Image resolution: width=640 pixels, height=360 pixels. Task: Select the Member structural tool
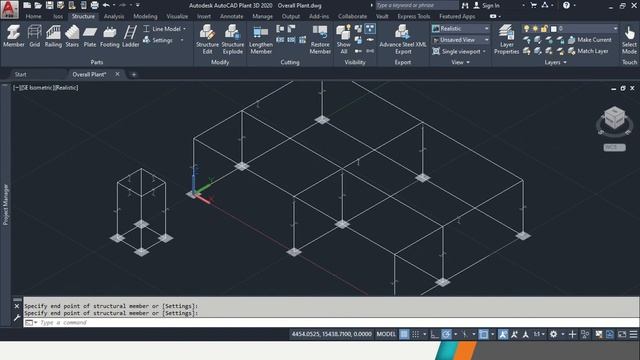(x=13, y=36)
